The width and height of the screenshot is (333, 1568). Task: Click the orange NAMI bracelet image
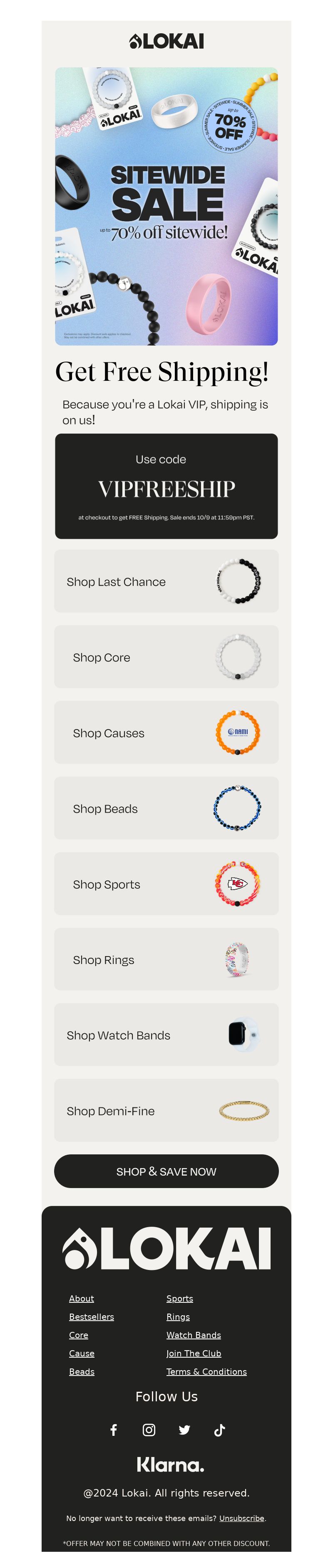coord(238,732)
